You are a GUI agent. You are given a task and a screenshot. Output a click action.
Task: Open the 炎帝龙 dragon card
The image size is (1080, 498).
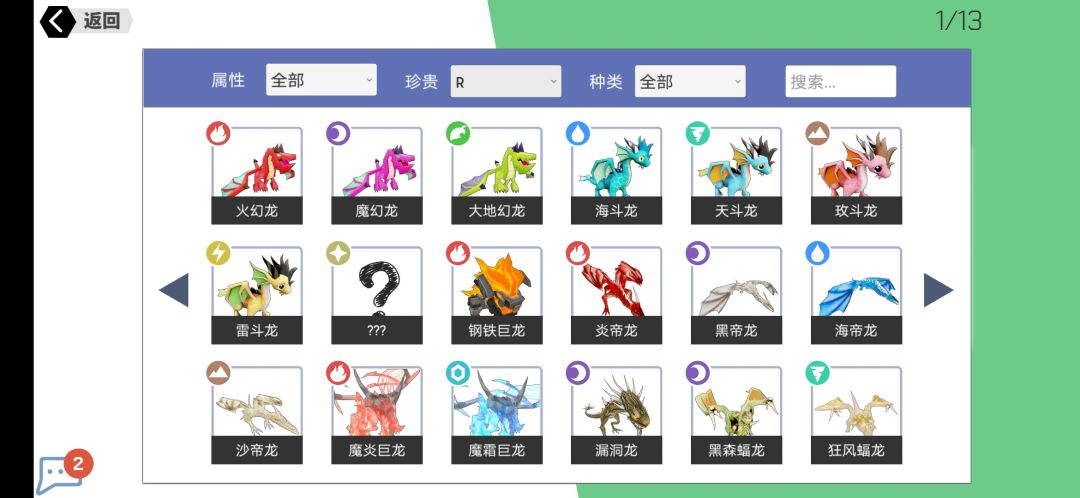pos(616,295)
